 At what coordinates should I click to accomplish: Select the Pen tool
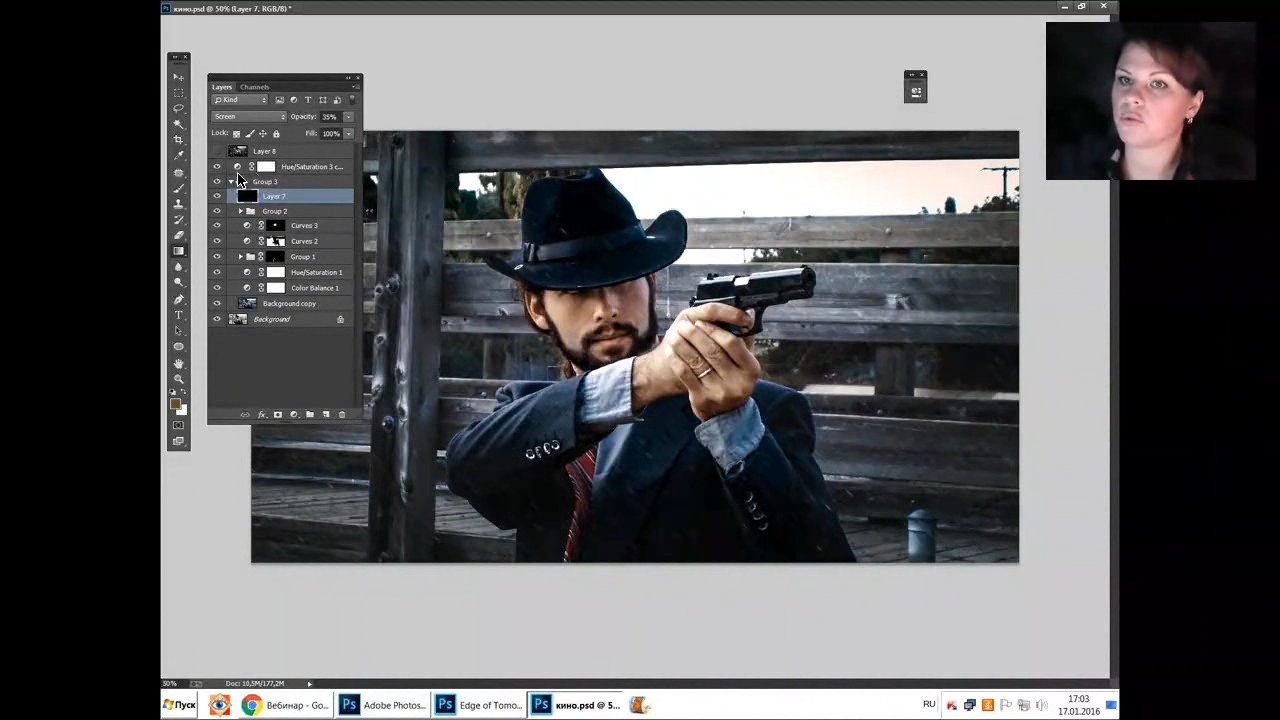click(179, 300)
